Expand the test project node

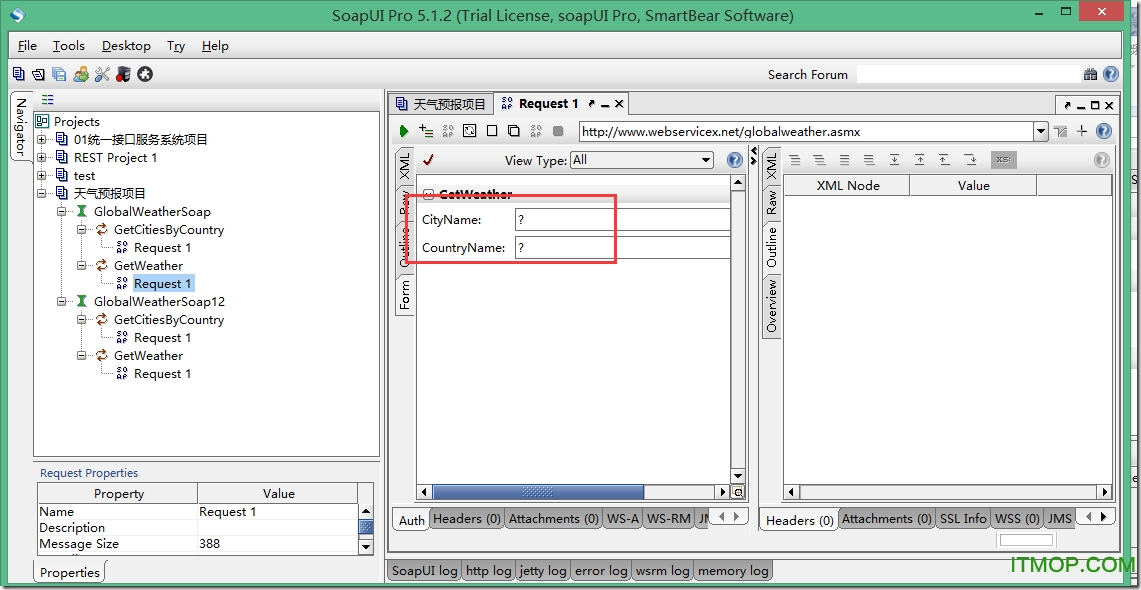41,175
